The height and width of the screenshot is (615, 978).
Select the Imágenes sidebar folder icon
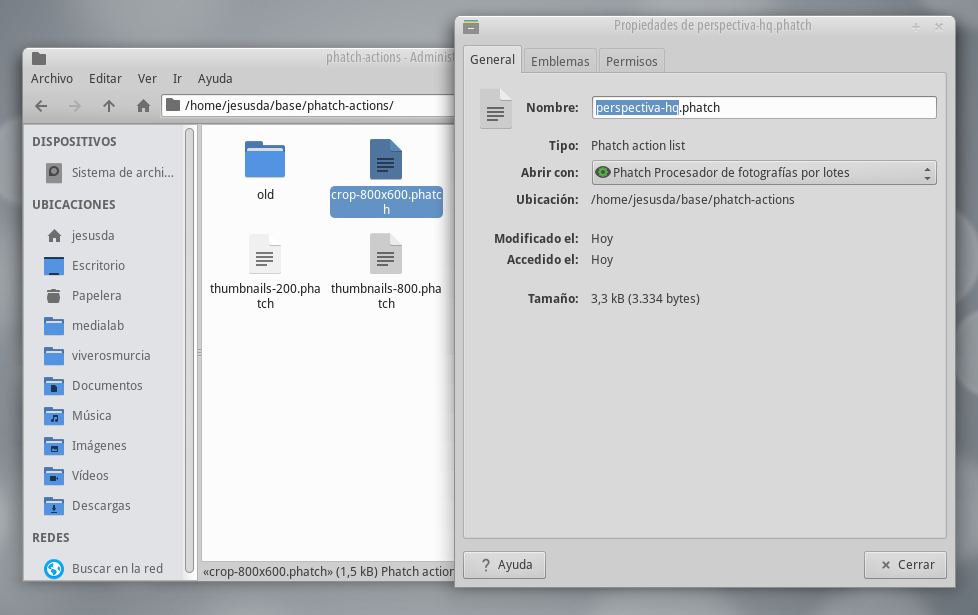pos(52,445)
